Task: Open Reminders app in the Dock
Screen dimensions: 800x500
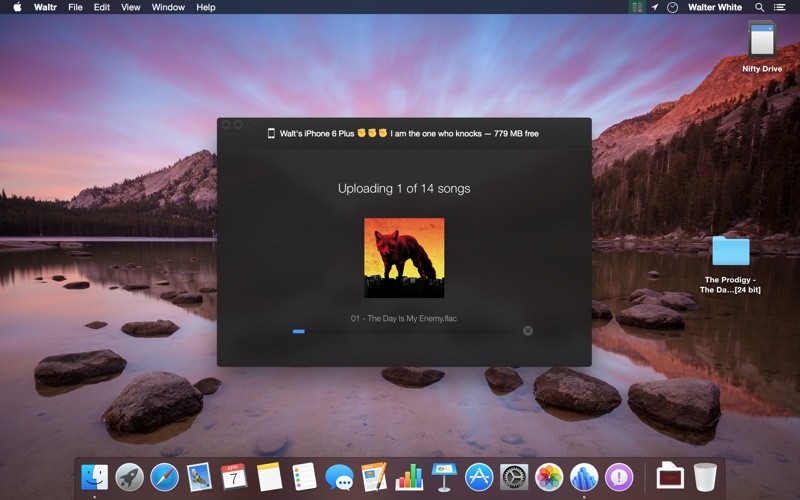Action: [x=304, y=478]
